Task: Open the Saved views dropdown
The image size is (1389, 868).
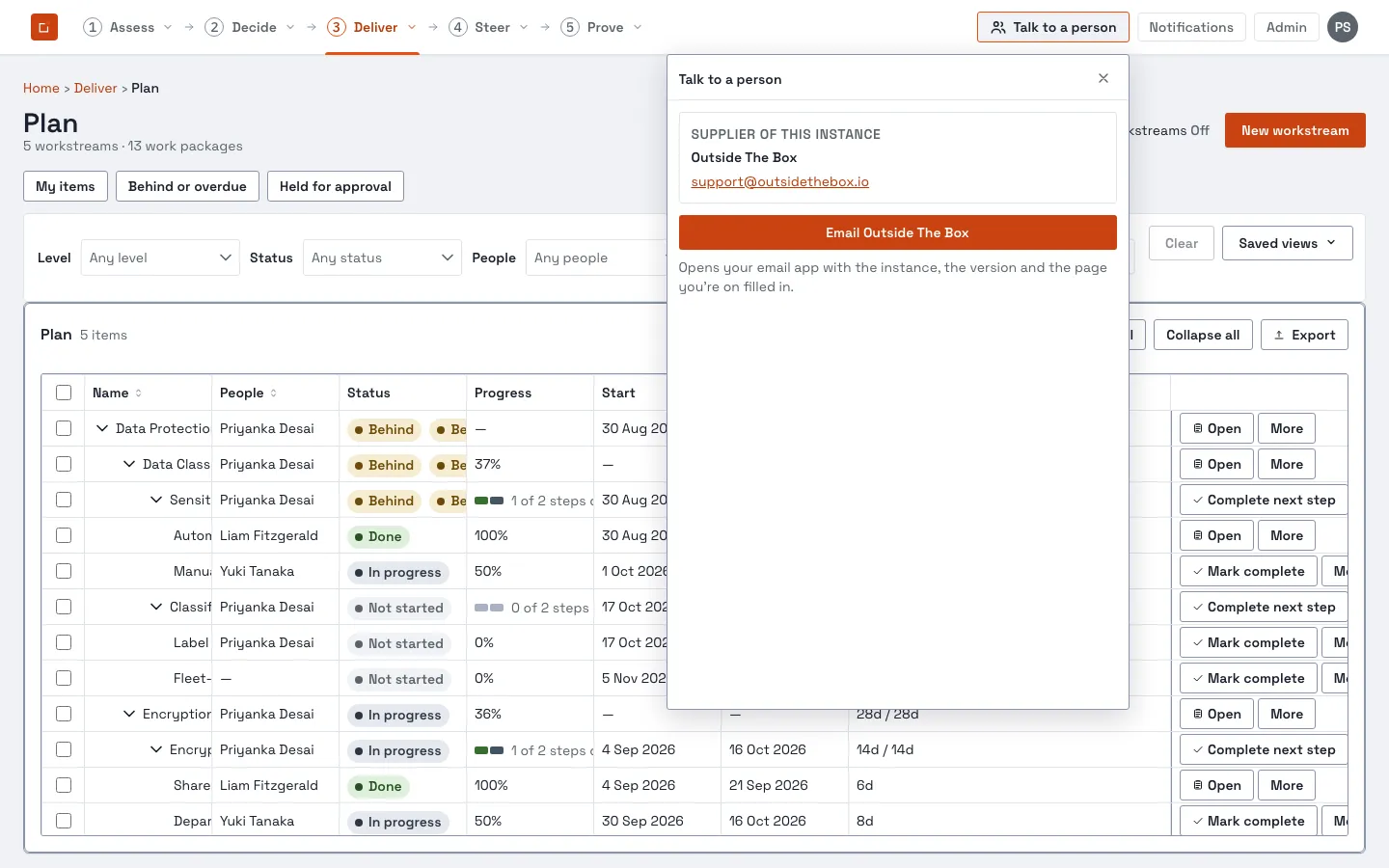Action: click(x=1287, y=244)
